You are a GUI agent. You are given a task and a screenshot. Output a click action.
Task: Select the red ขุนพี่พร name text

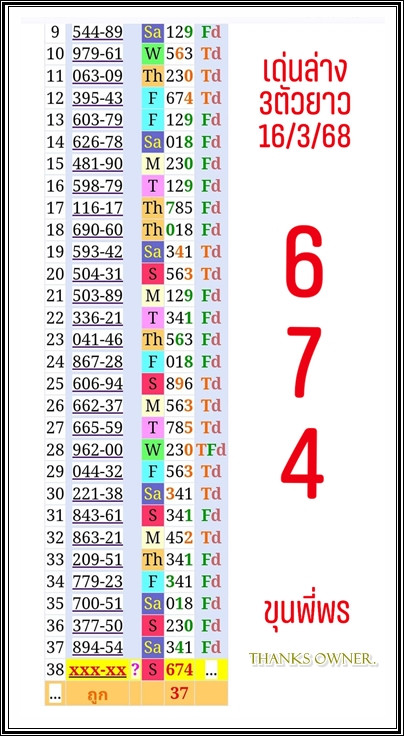tap(305, 611)
